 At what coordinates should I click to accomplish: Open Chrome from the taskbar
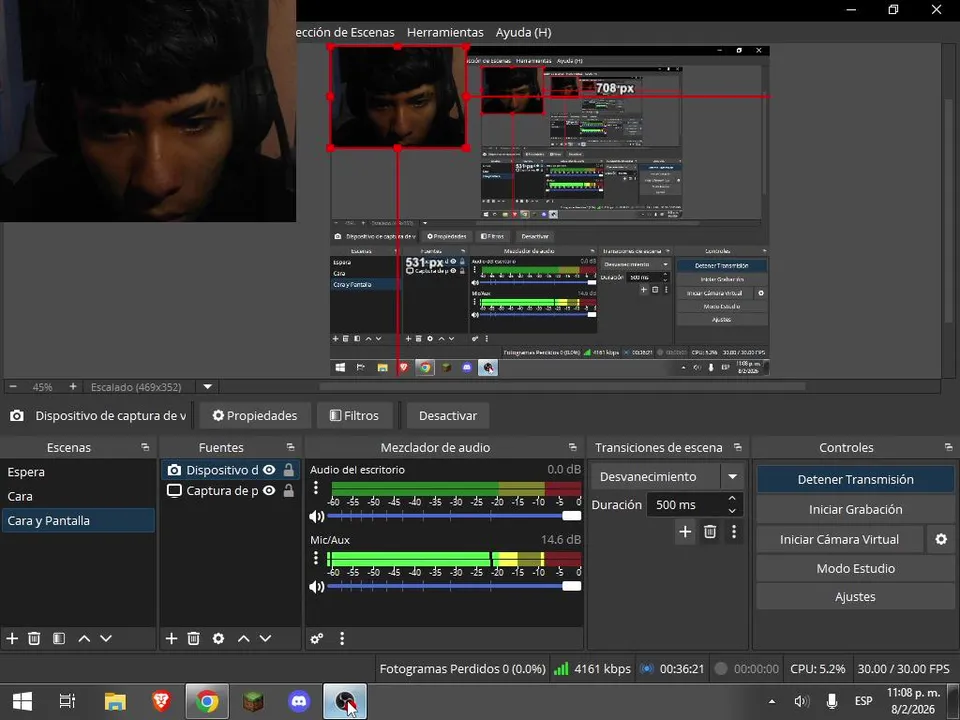click(207, 701)
